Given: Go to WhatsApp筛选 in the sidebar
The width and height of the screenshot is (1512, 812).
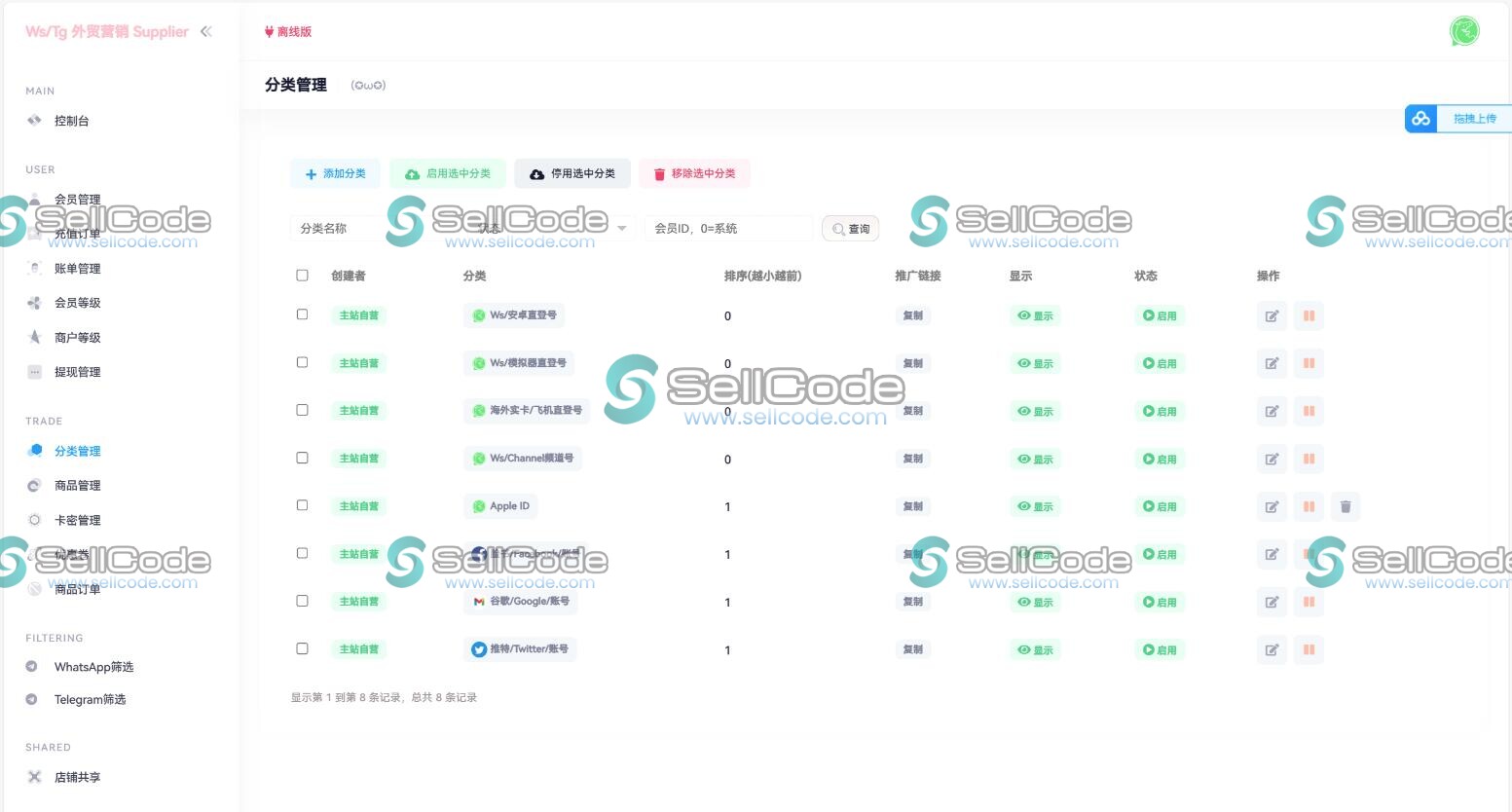Looking at the screenshot, I should [x=93, y=667].
